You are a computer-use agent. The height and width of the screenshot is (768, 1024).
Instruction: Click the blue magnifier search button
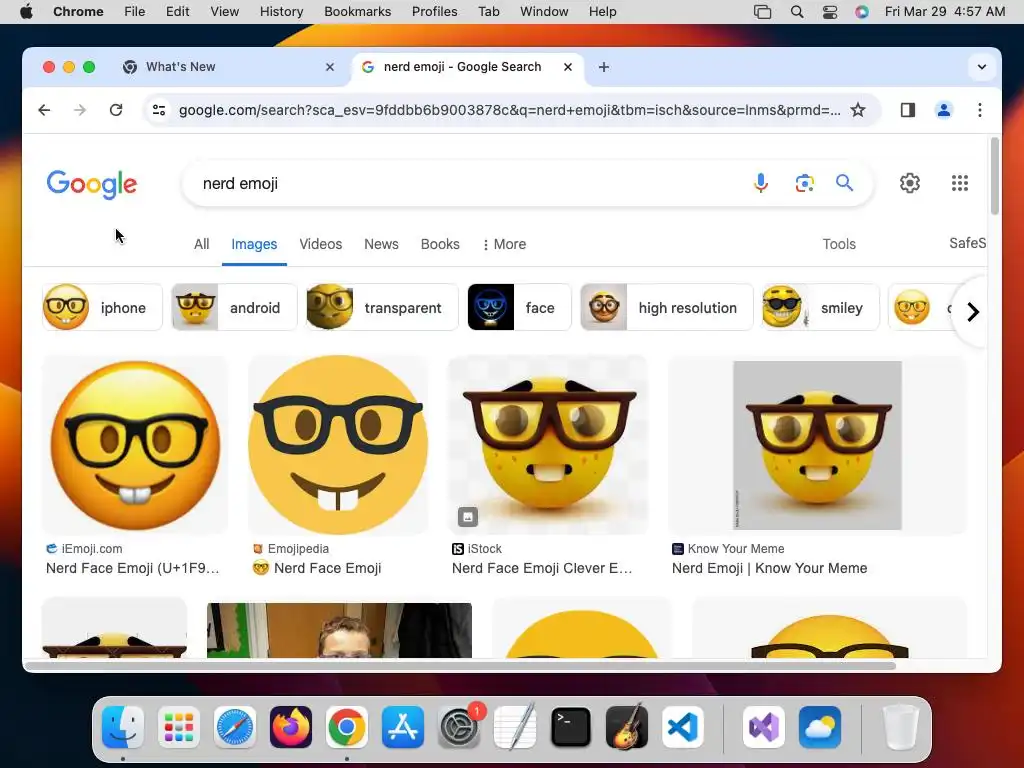click(x=844, y=183)
